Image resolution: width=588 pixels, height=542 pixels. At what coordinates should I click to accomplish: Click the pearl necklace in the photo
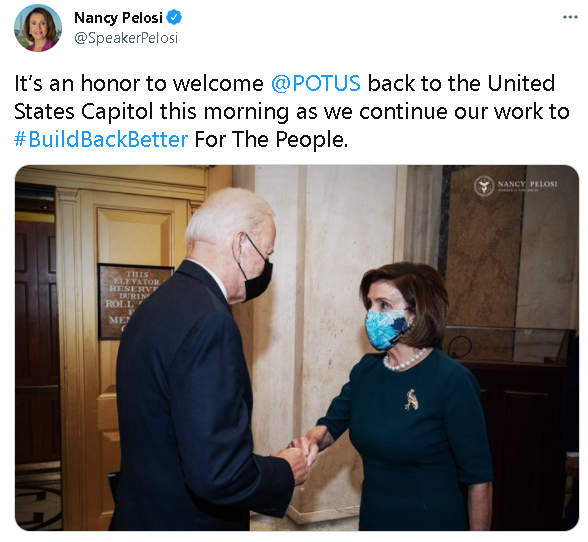404,360
